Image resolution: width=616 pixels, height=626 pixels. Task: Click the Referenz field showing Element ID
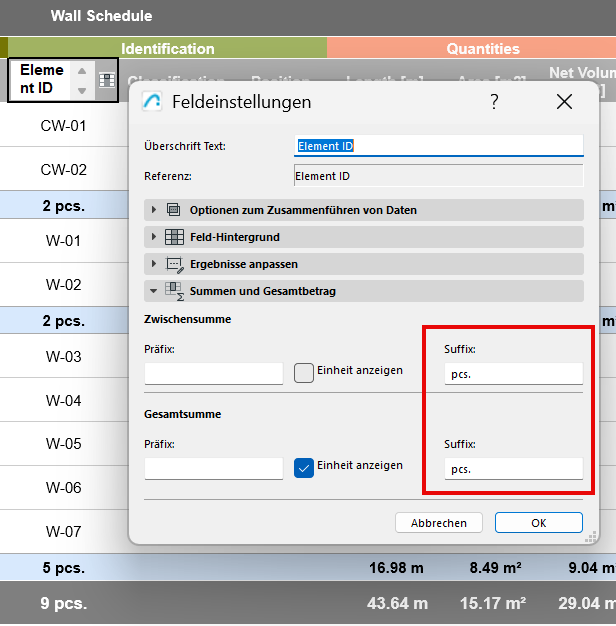coord(438,176)
